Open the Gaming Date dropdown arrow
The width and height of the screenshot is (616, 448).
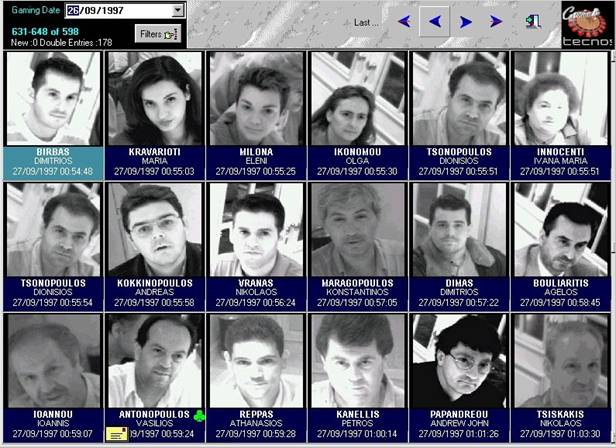pyautogui.click(x=178, y=10)
